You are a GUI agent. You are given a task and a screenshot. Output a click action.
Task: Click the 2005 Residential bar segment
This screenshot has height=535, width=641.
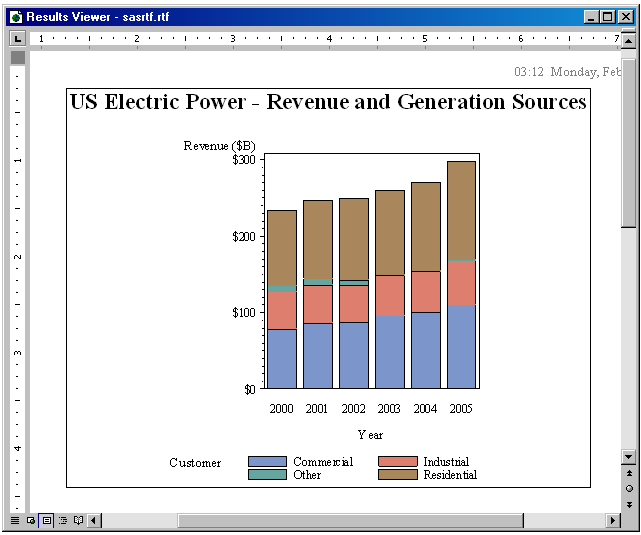click(x=461, y=210)
